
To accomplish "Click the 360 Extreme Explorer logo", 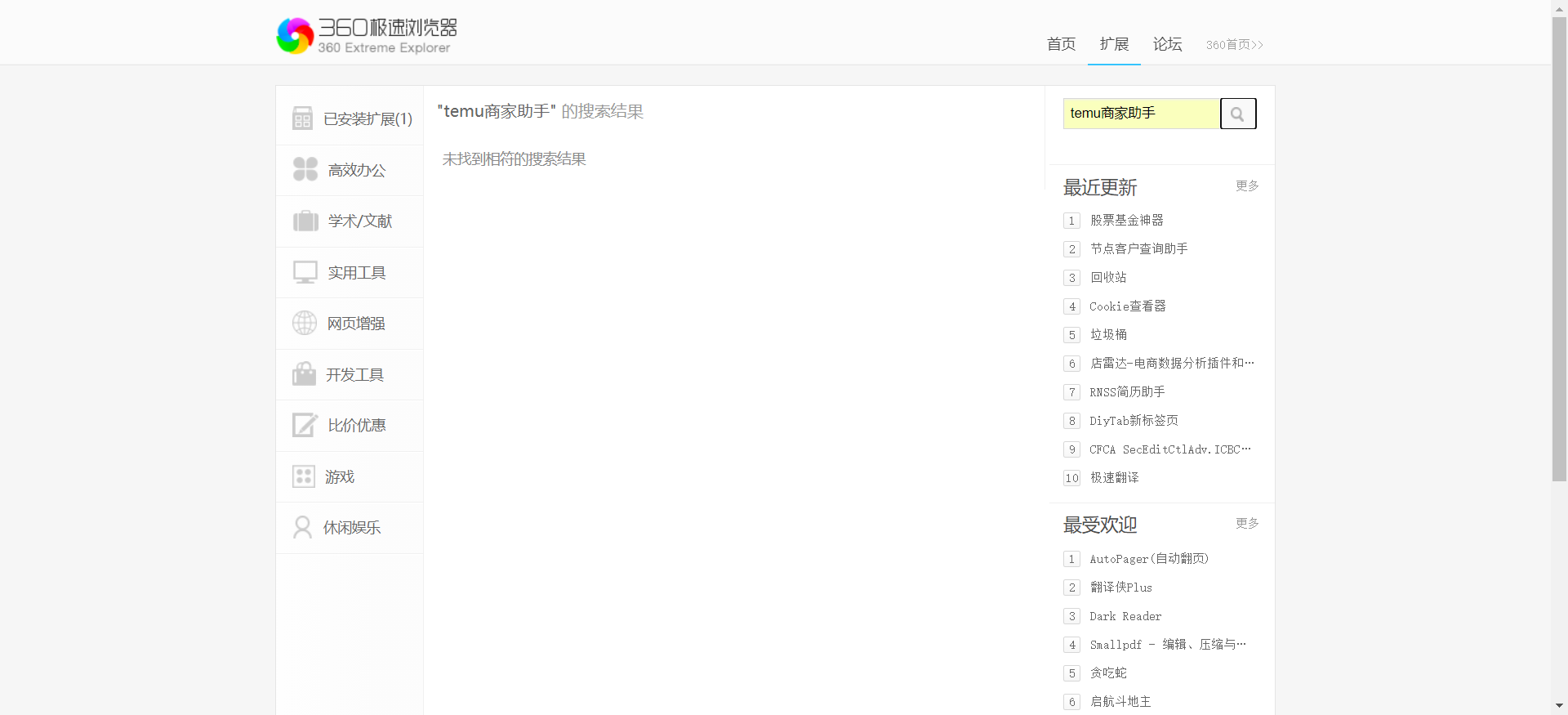I will click(x=367, y=36).
